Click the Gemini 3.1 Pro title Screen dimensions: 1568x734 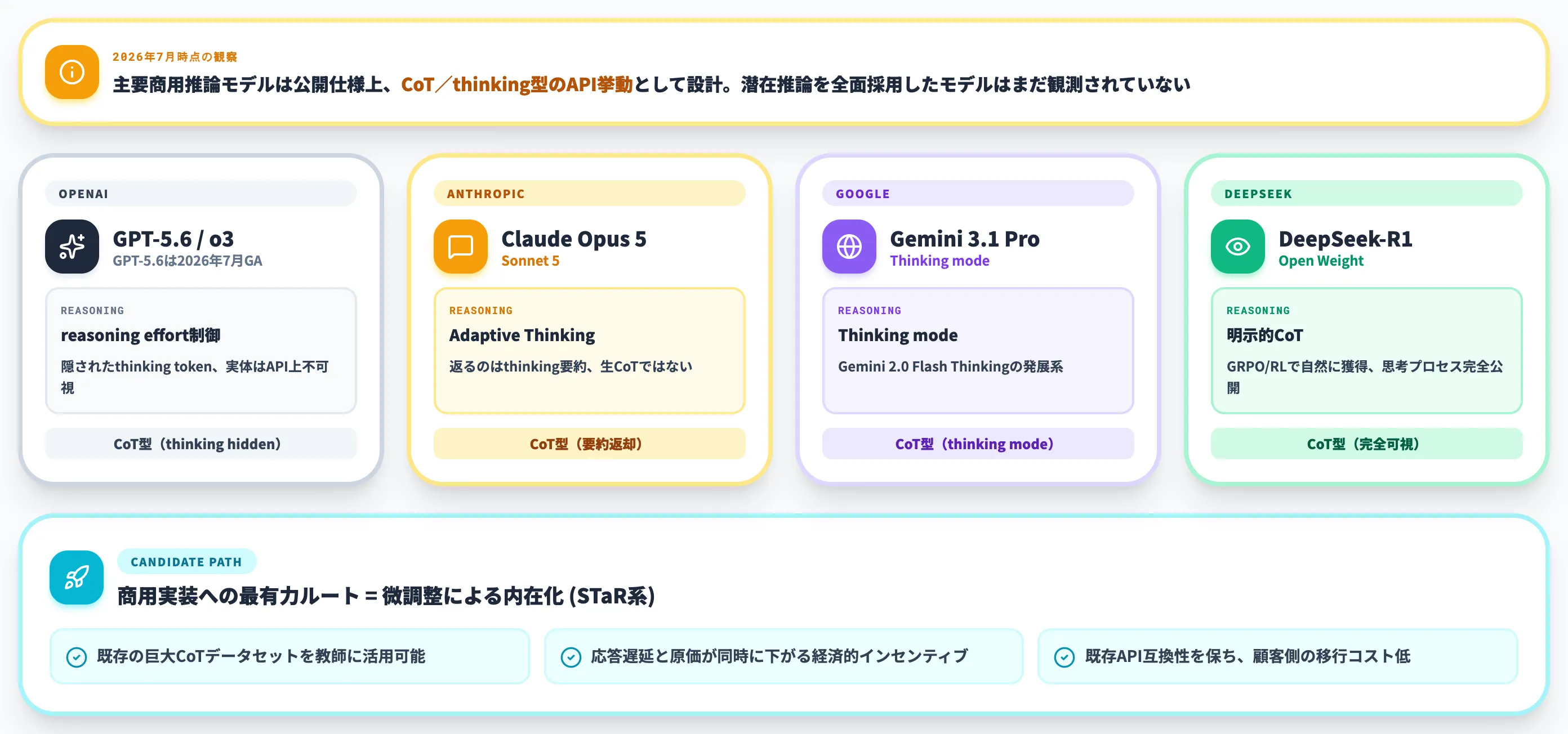pyautogui.click(x=964, y=239)
